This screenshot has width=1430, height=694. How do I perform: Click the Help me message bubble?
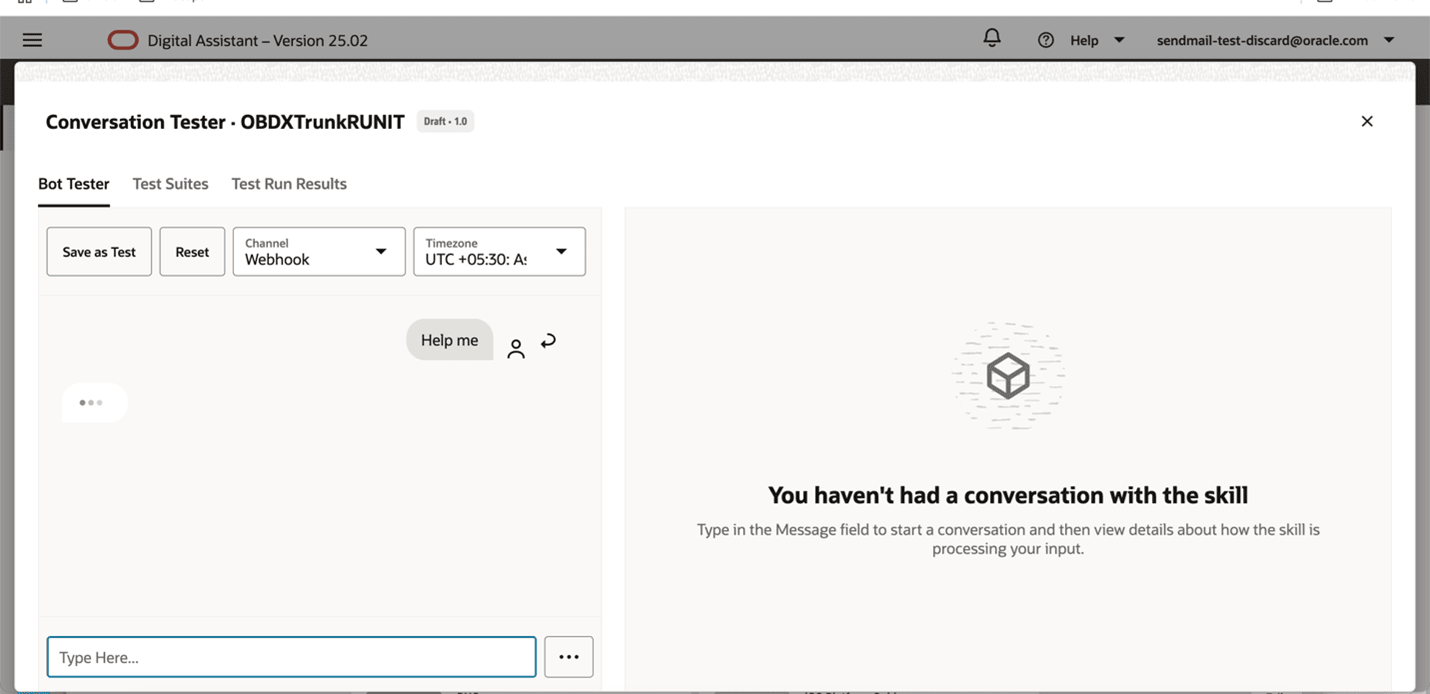coord(450,340)
